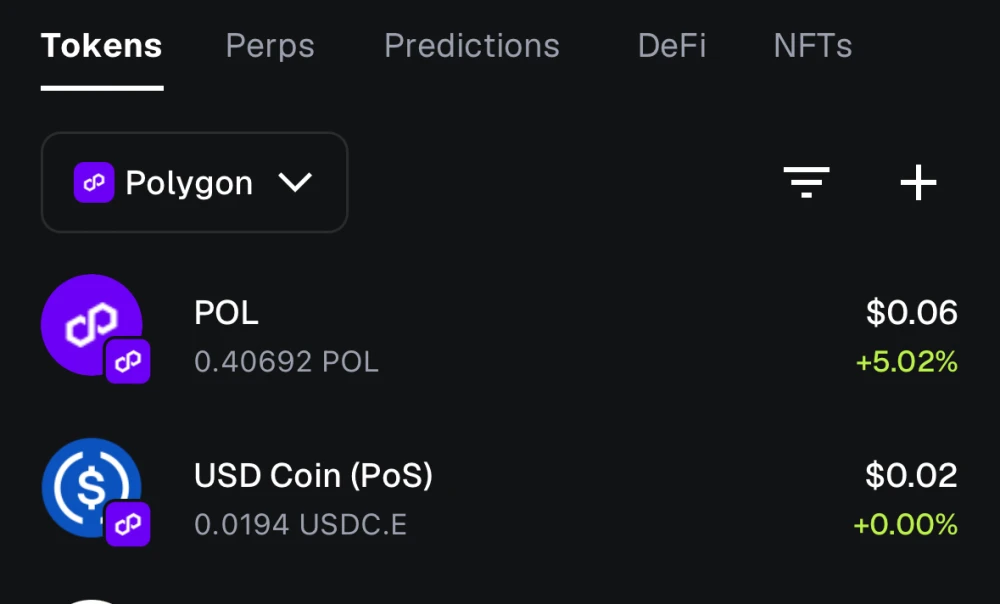Image resolution: width=1000 pixels, height=604 pixels.
Task: Select the NFTs tab
Action: pyautogui.click(x=813, y=46)
